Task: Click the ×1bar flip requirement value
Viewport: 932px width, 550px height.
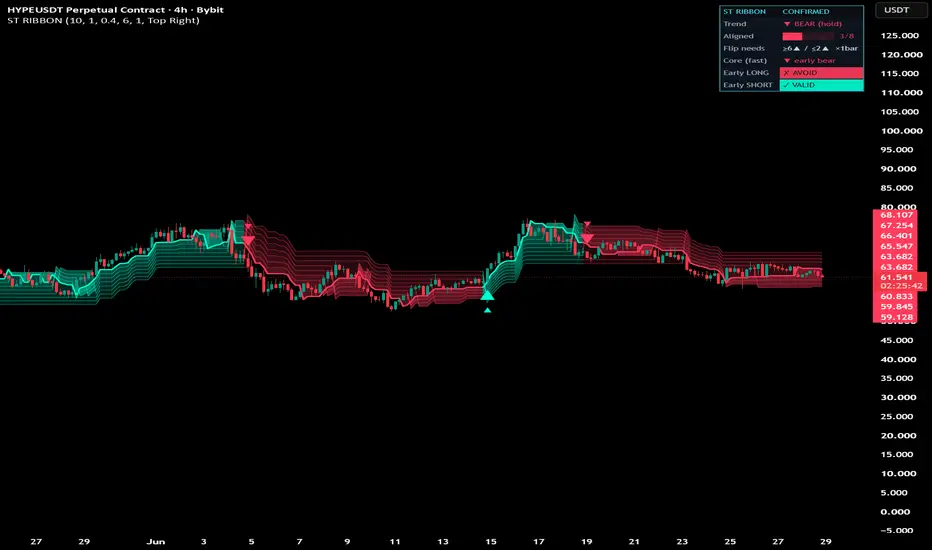Action: click(x=846, y=48)
